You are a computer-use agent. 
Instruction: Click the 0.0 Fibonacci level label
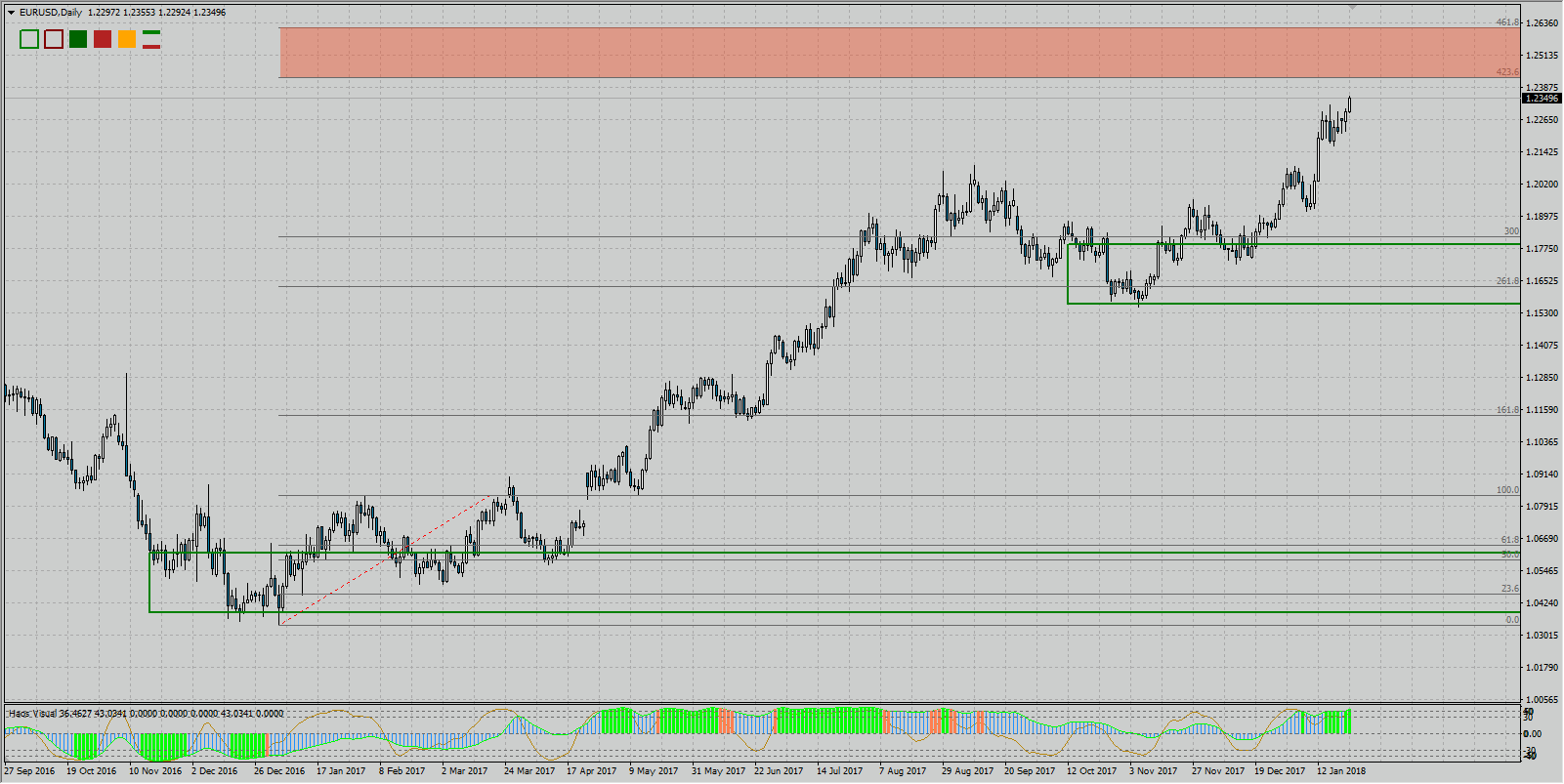[x=1512, y=620]
